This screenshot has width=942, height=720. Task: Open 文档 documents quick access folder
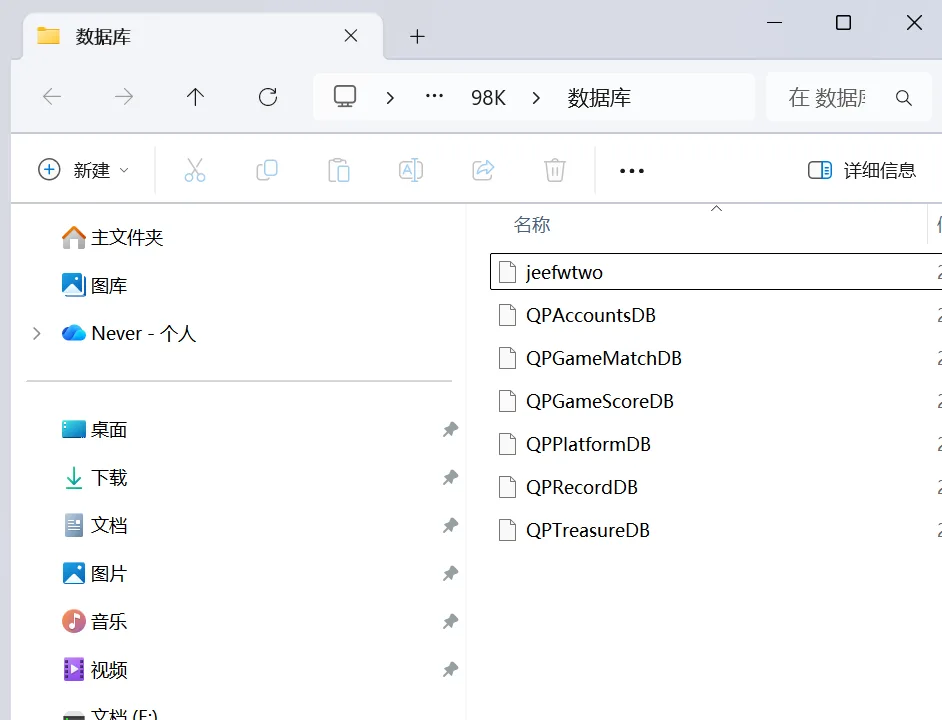[x=96, y=525]
